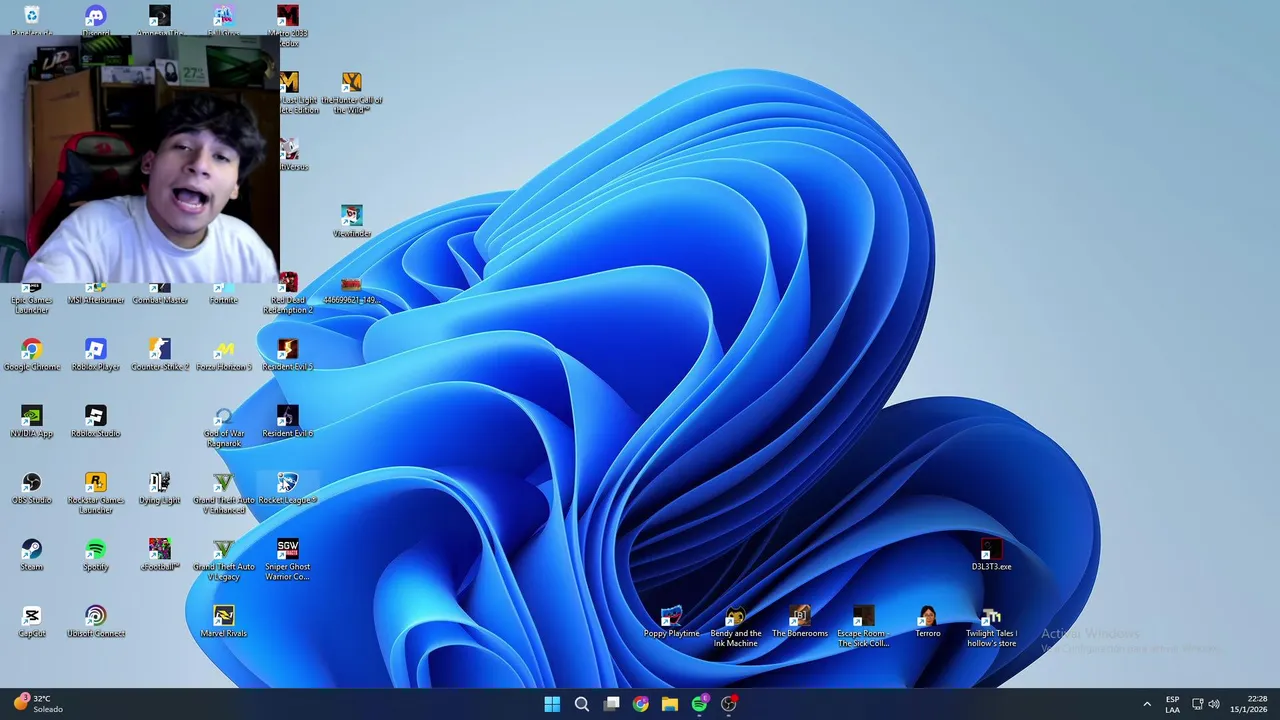This screenshot has height=720, width=1280.
Task: Open Chrome from the taskbar
Action: click(x=641, y=704)
